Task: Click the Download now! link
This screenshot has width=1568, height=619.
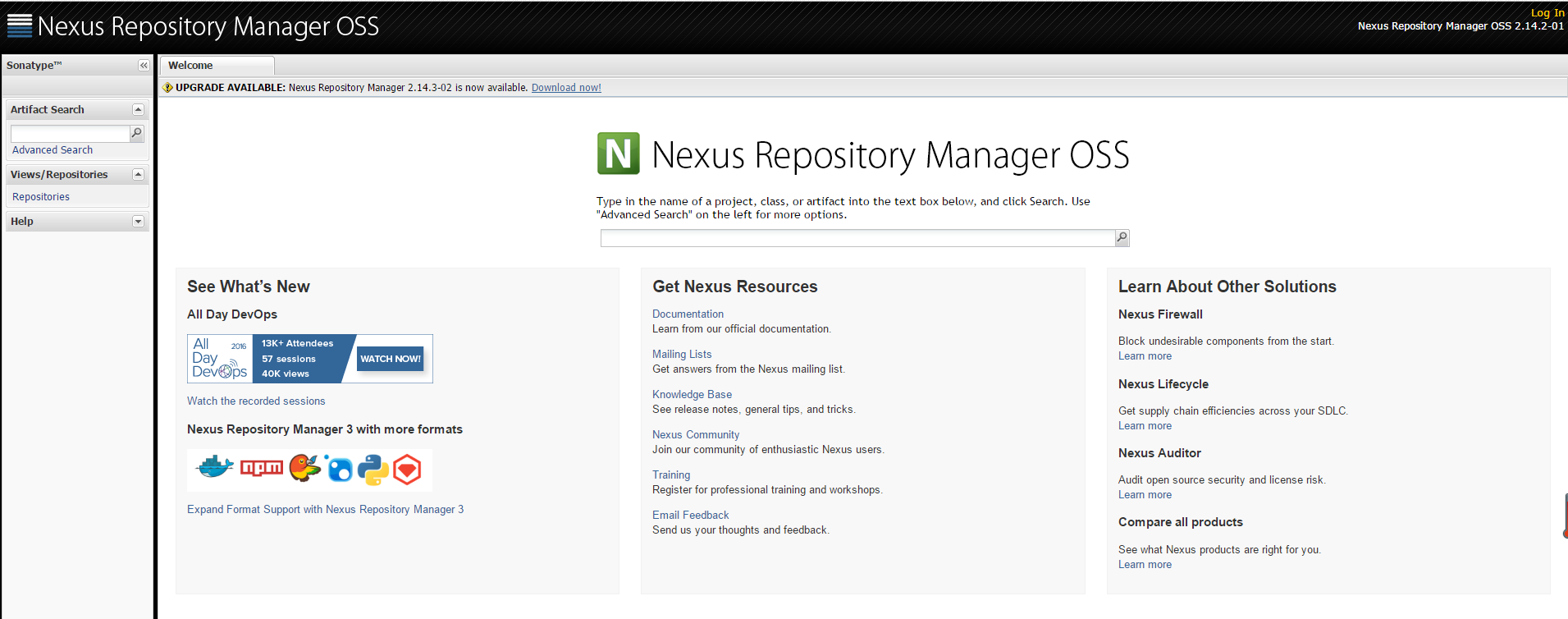Action: click(566, 88)
